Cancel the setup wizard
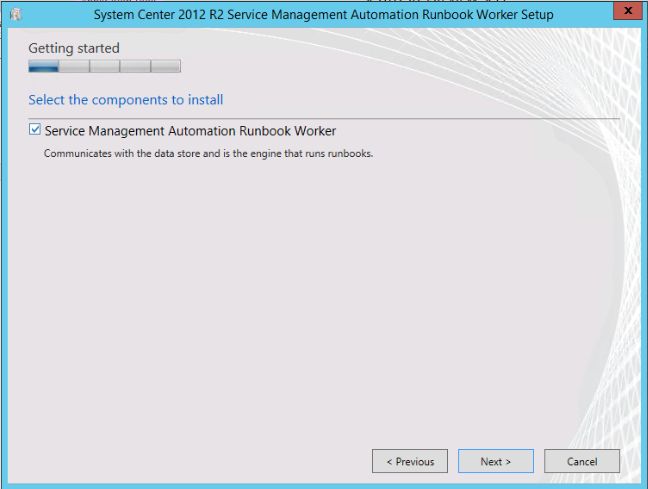 pos(582,461)
